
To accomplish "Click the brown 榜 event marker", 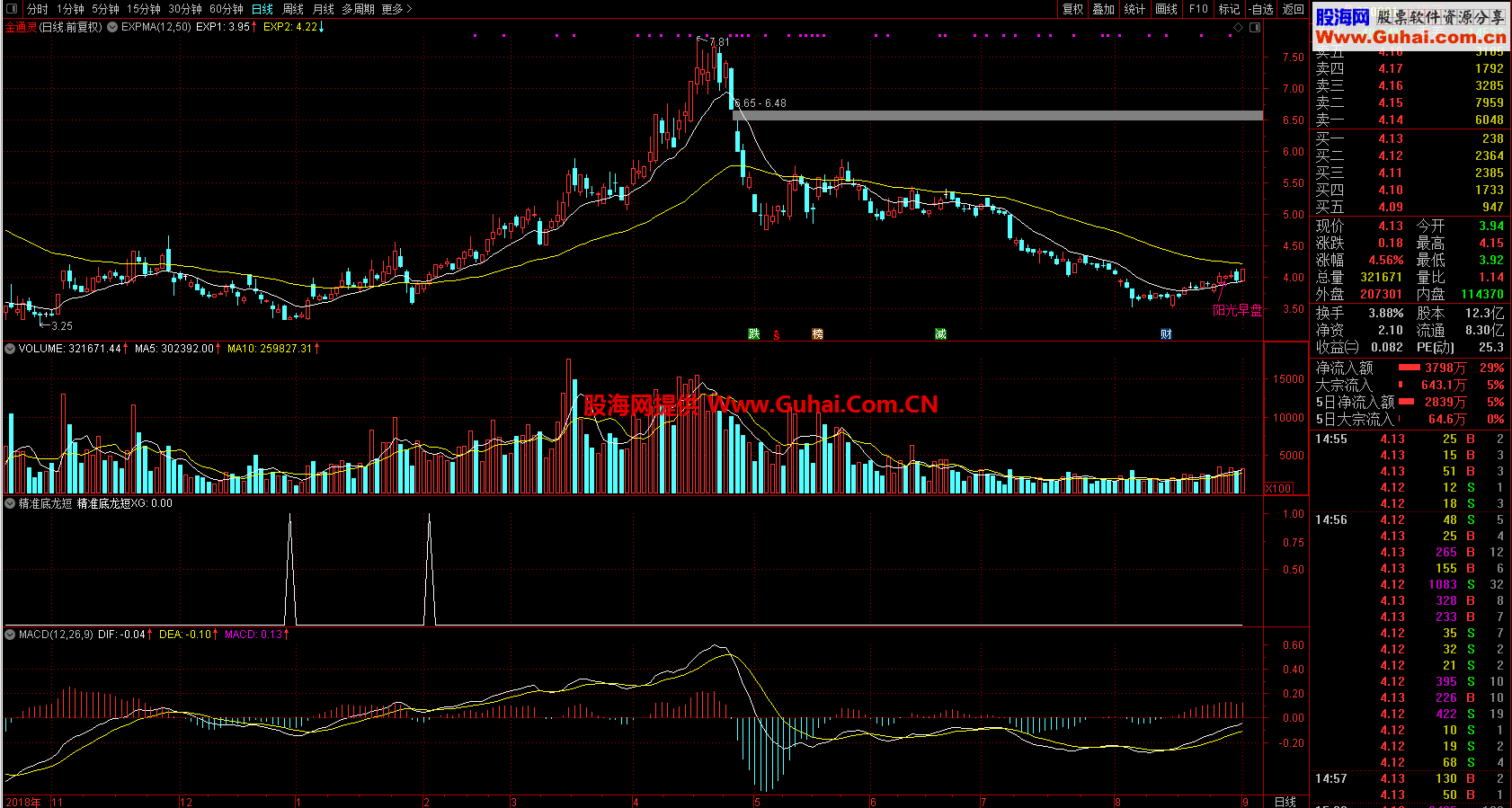I will (818, 333).
